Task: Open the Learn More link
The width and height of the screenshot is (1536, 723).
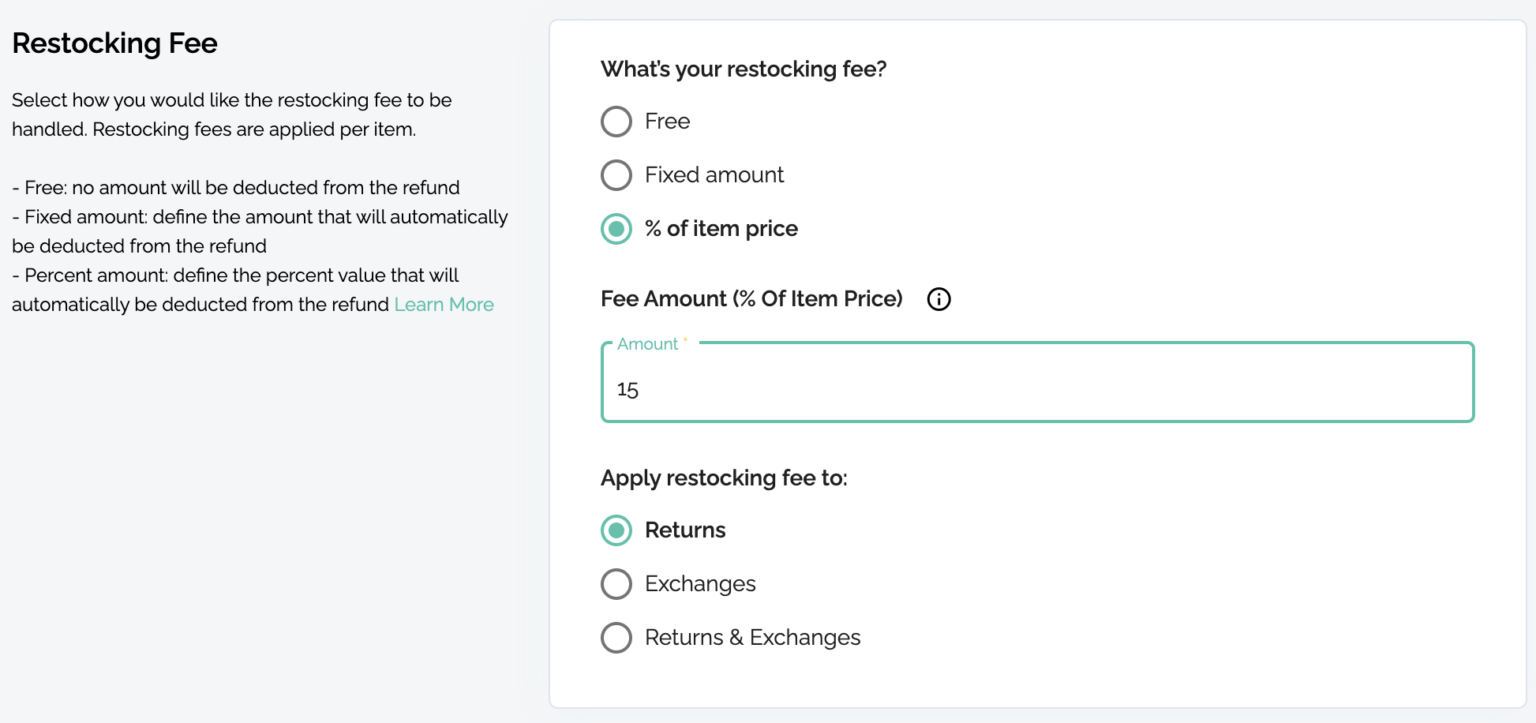Action: coord(443,304)
